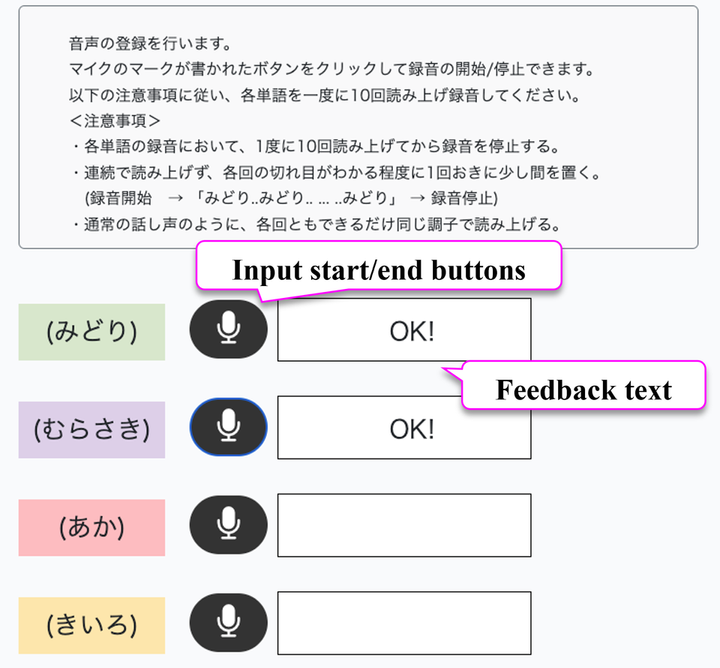Select the green みどり word label
This screenshot has width=720, height=668.
92,332
